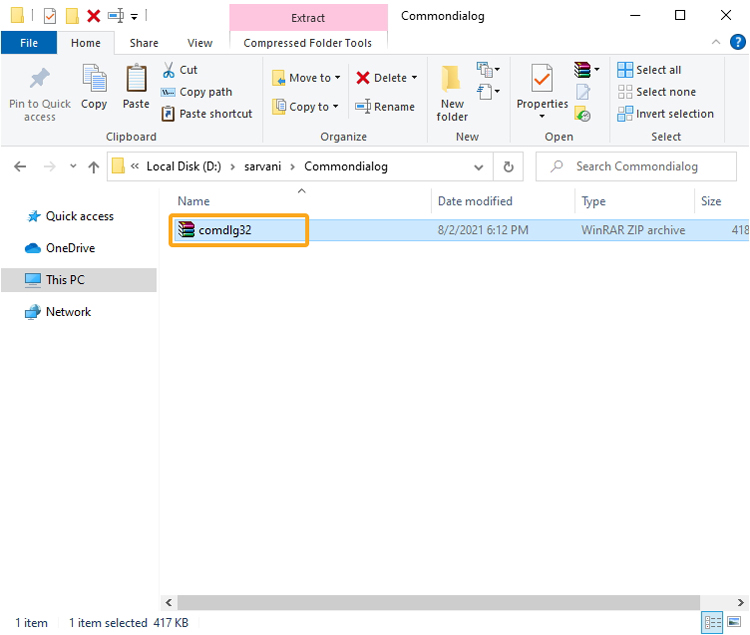Screen dimensions: 750x635
Task: Refresh the Commondialog folder view
Action: 508,166
